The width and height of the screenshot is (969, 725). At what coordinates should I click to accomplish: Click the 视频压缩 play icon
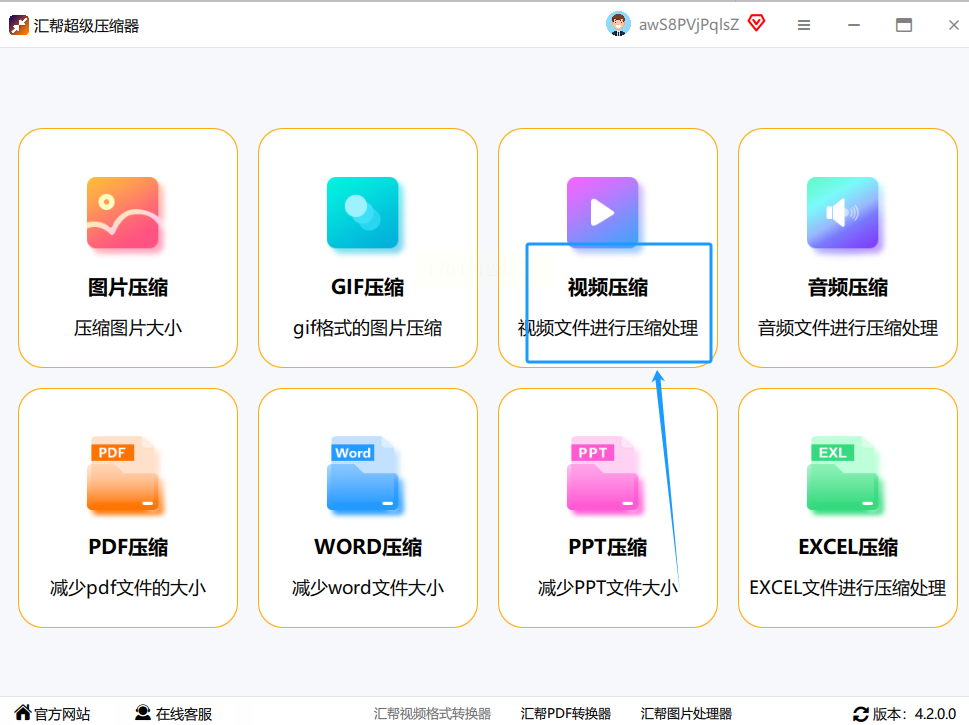[603, 211]
